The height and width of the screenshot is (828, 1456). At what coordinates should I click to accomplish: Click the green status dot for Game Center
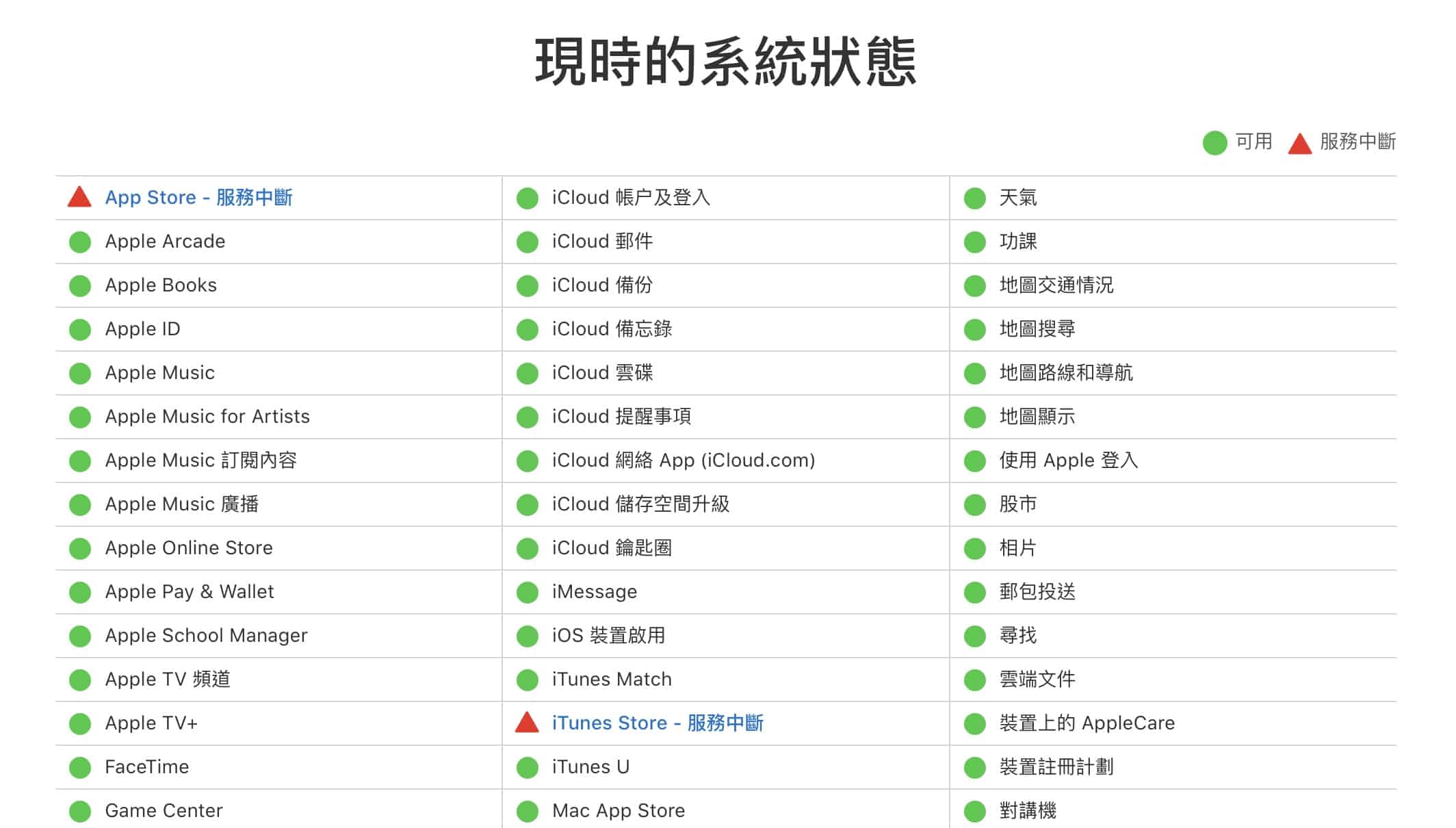tap(80, 812)
